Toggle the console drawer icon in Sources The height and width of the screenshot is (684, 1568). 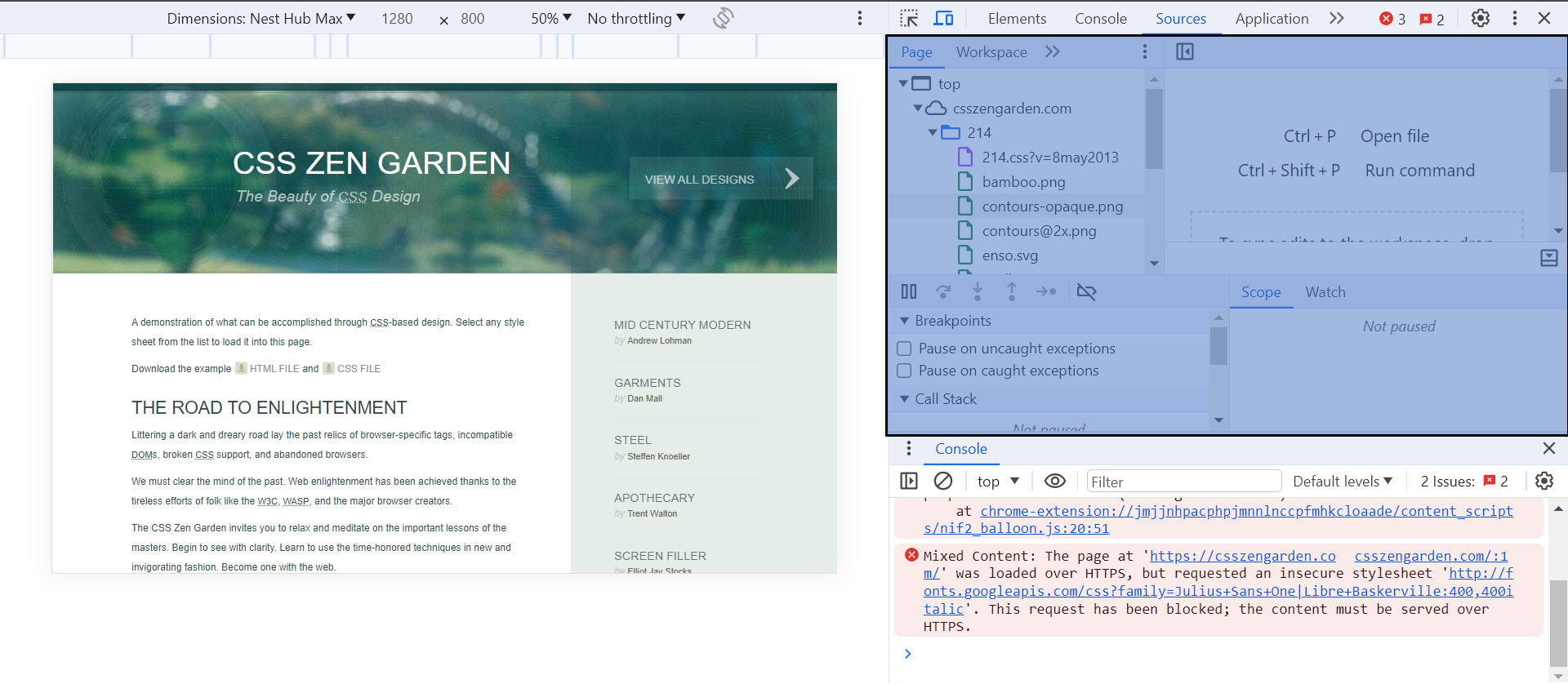pyautogui.click(x=1549, y=258)
